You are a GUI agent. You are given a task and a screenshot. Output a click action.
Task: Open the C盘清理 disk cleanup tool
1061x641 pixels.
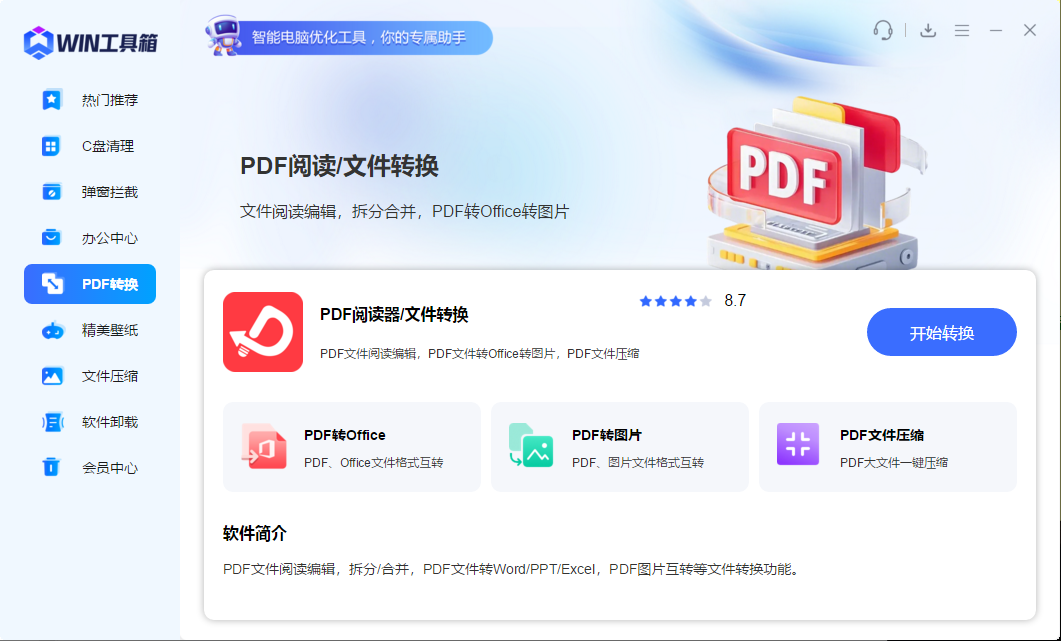click(x=89, y=145)
